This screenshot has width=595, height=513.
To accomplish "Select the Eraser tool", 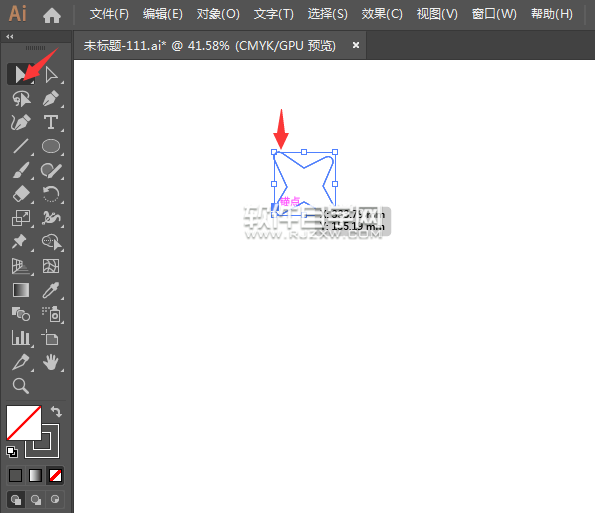I will tap(21, 194).
